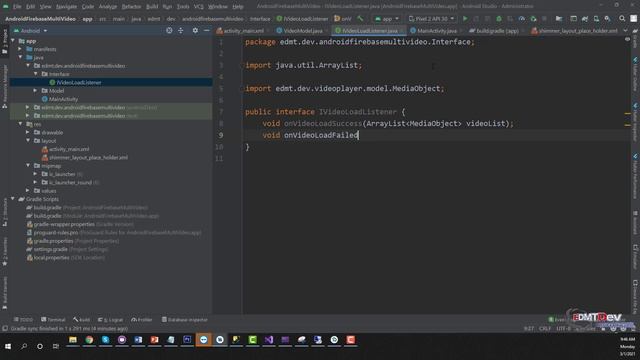Open Skype from the Windows taskbar
Image resolution: width=640 pixels, height=360 pixels.
tap(105, 340)
